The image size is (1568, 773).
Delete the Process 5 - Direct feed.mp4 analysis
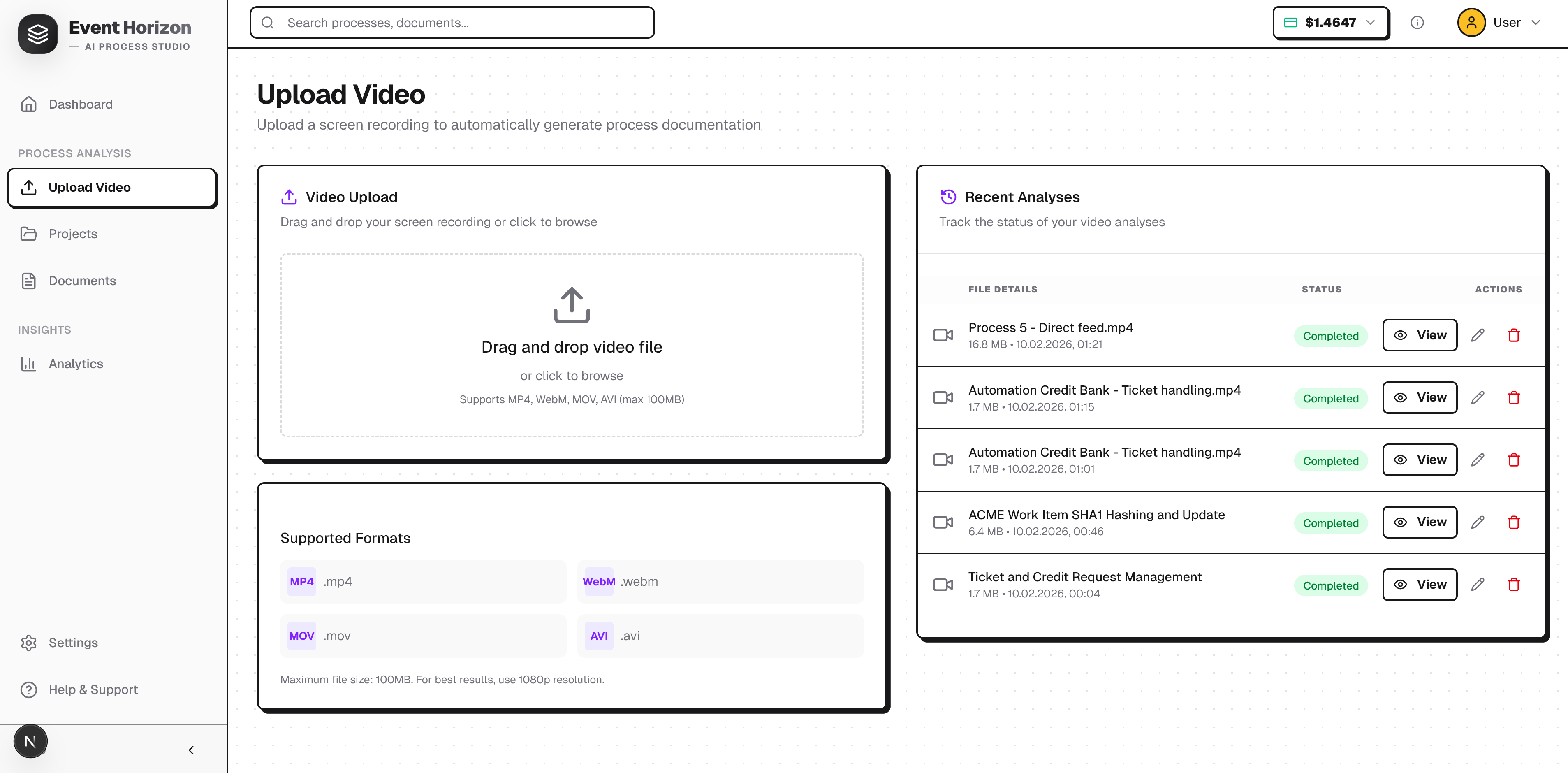[x=1513, y=335]
